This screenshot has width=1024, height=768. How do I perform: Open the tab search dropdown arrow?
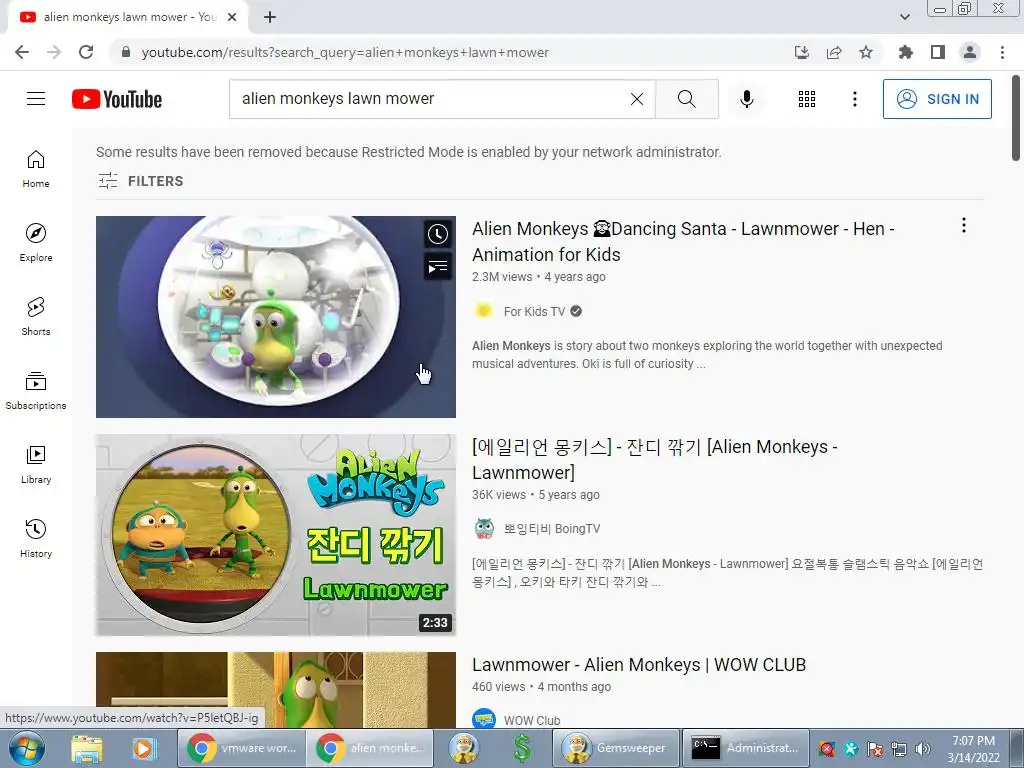[x=904, y=17]
